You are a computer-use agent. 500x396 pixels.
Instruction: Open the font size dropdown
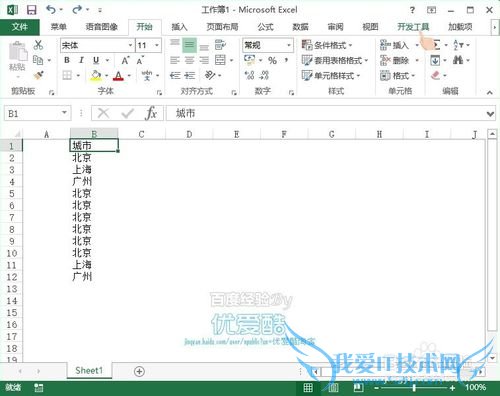[157, 45]
